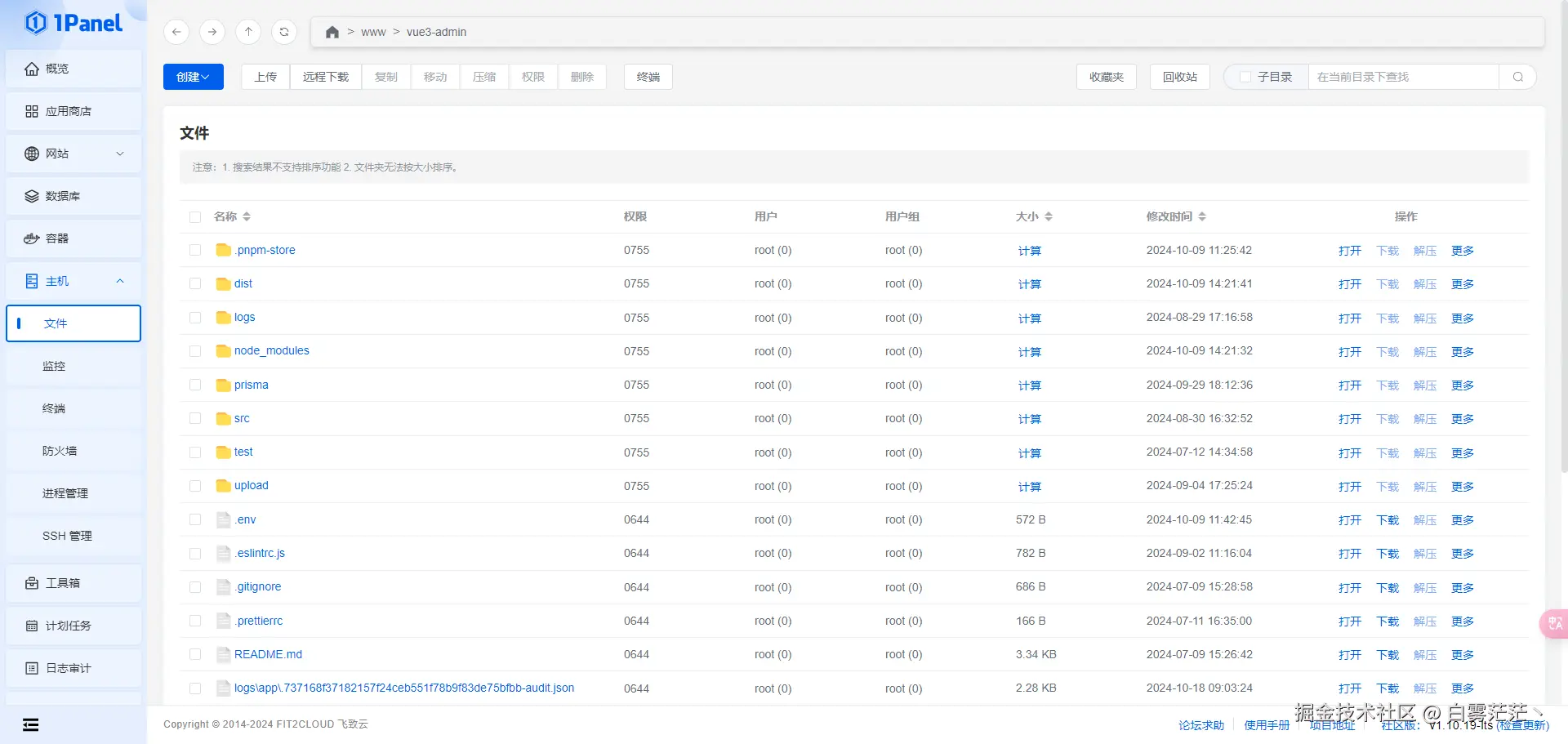1568x744 pixels.
Task: Open 应用商店 (App Store) in sidebar
Action: point(73,111)
